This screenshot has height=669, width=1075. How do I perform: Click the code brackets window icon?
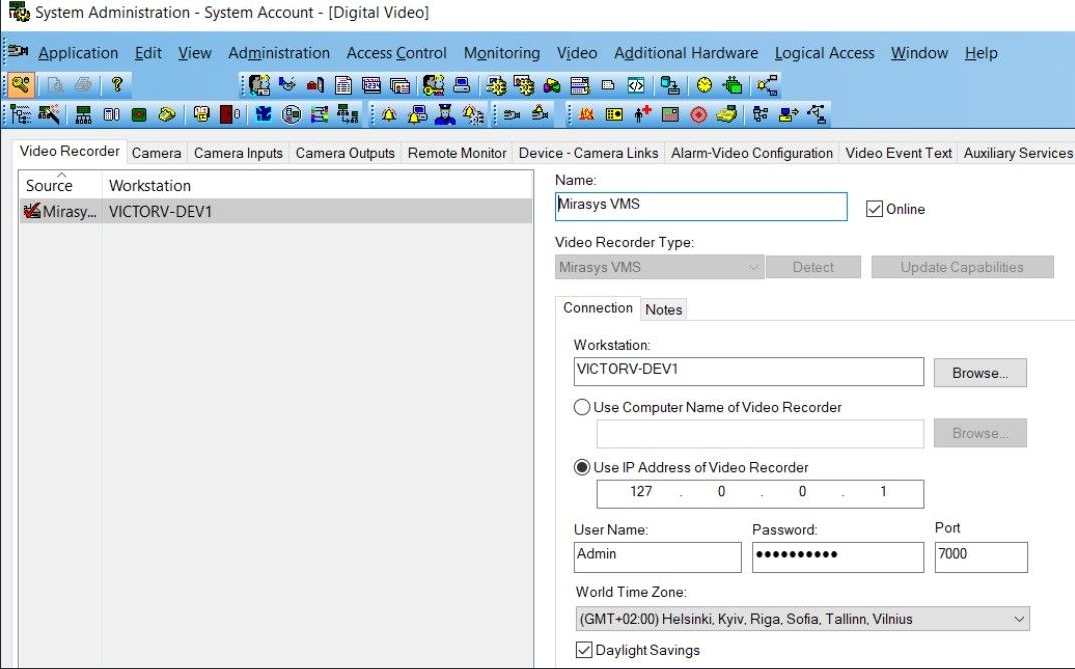[x=635, y=85]
